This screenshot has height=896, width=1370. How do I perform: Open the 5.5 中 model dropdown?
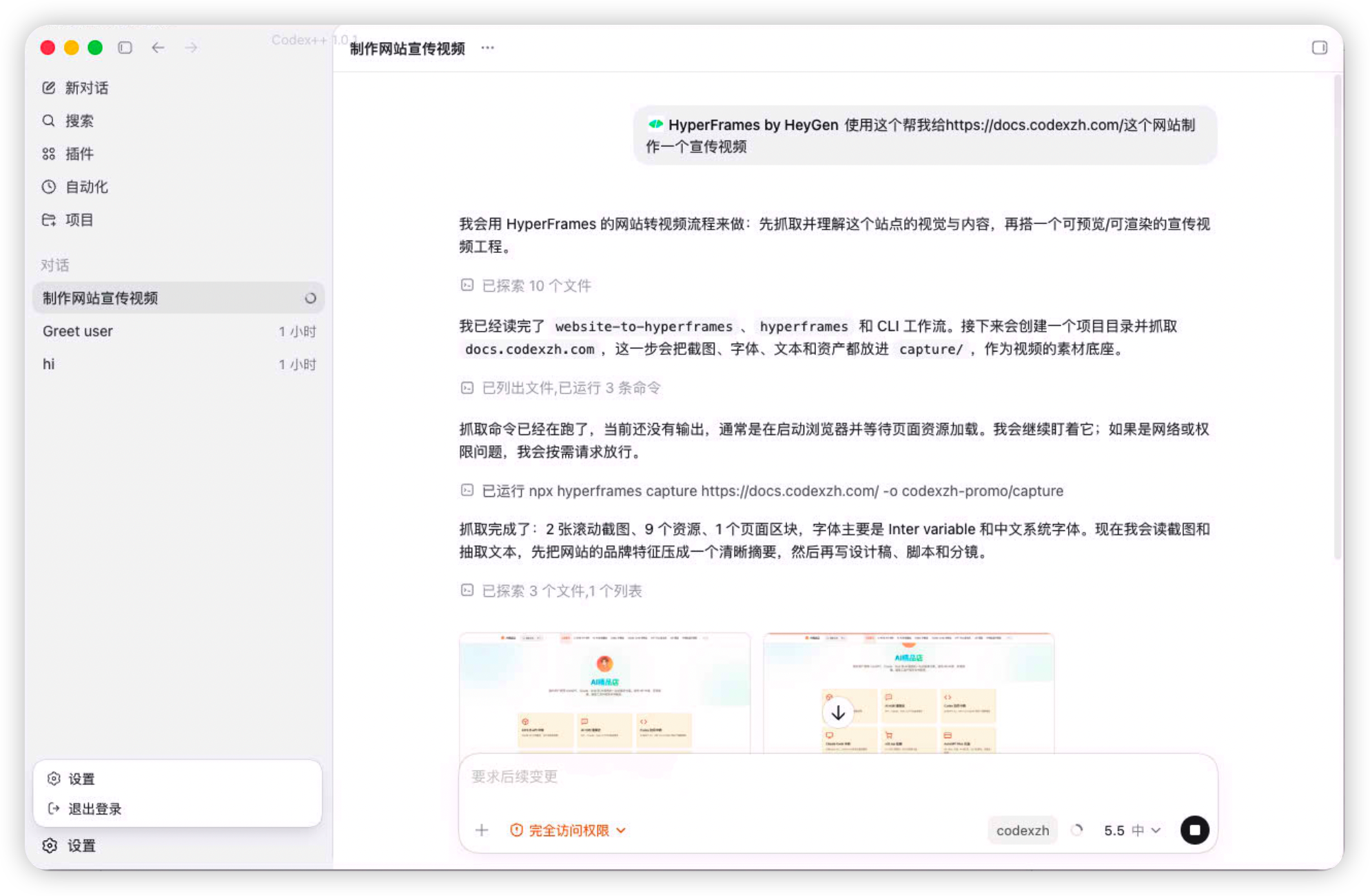(1132, 830)
